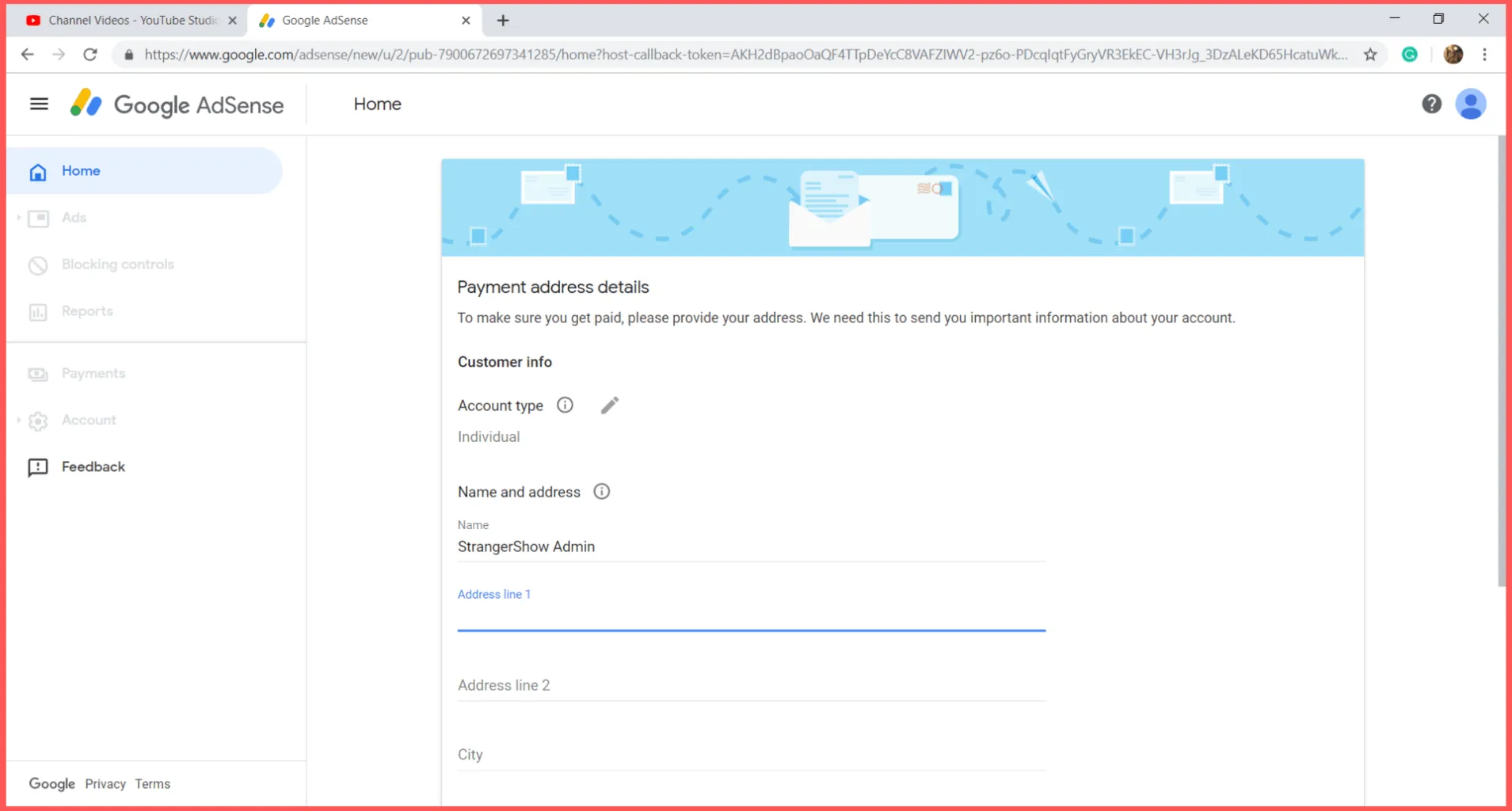Bookmark this page with the star
Screen dimensions: 1512x811
tap(1370, 55)
